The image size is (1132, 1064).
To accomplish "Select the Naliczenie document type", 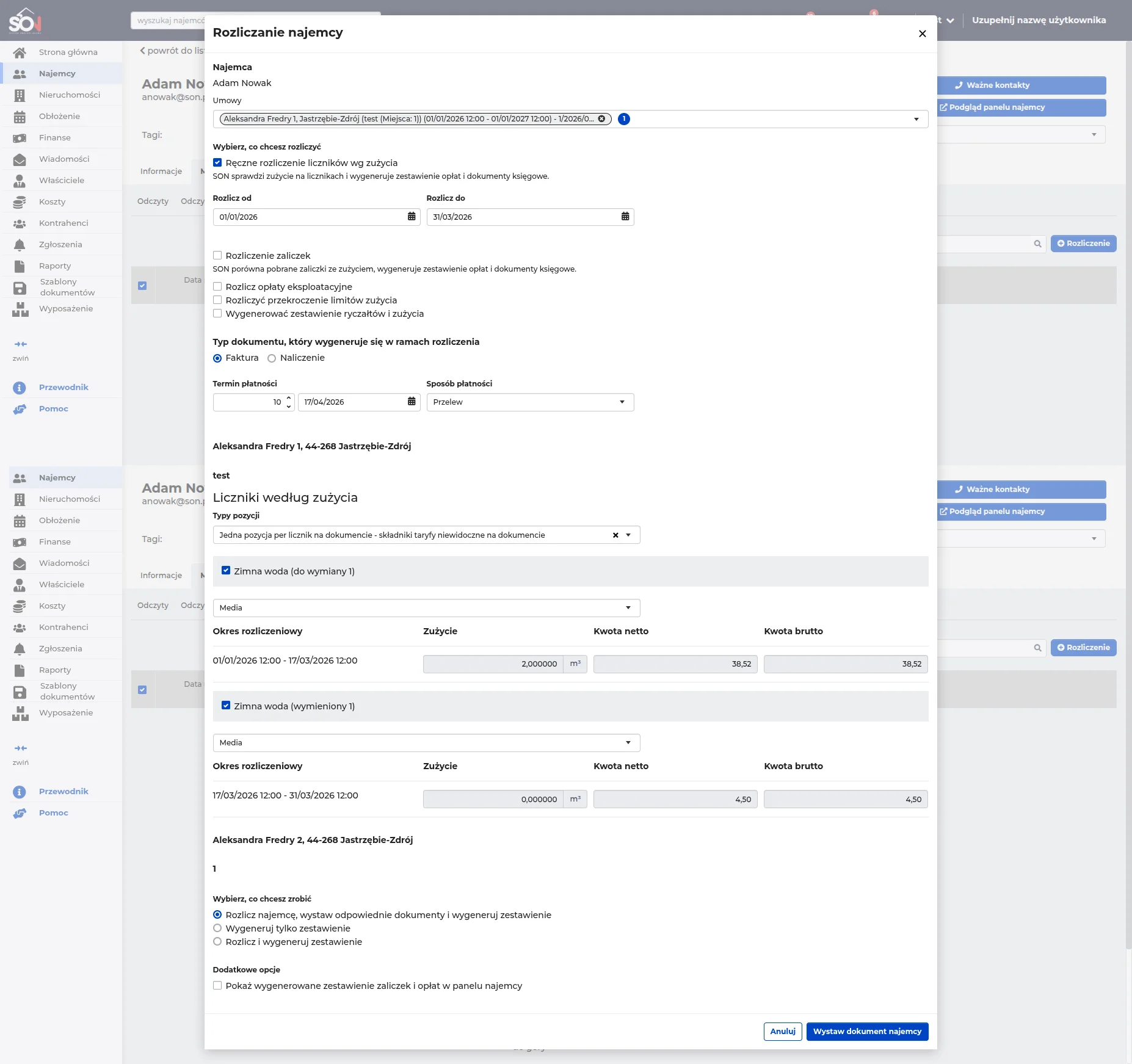I will point(272,358).
